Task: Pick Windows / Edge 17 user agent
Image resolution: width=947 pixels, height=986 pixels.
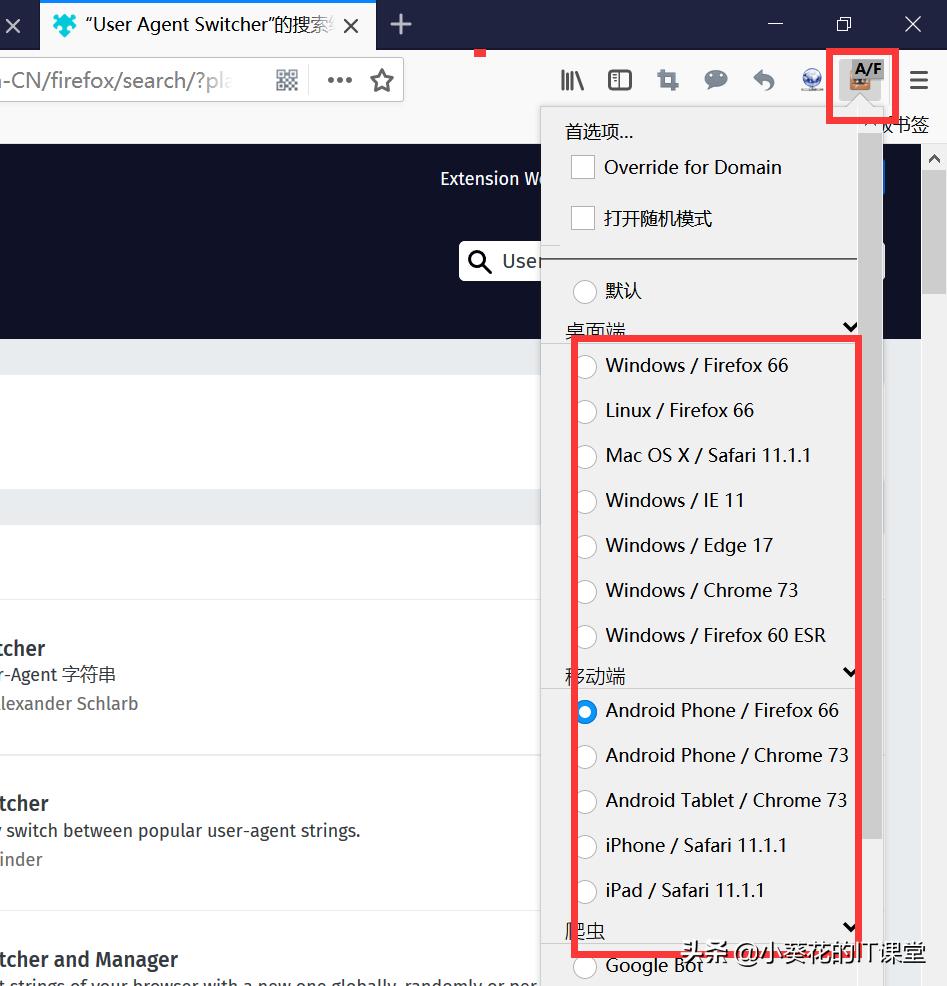Action: coord(587,546)
